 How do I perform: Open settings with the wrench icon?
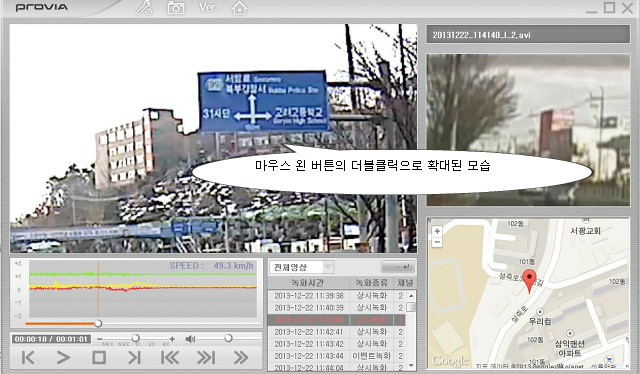(144, 8)
